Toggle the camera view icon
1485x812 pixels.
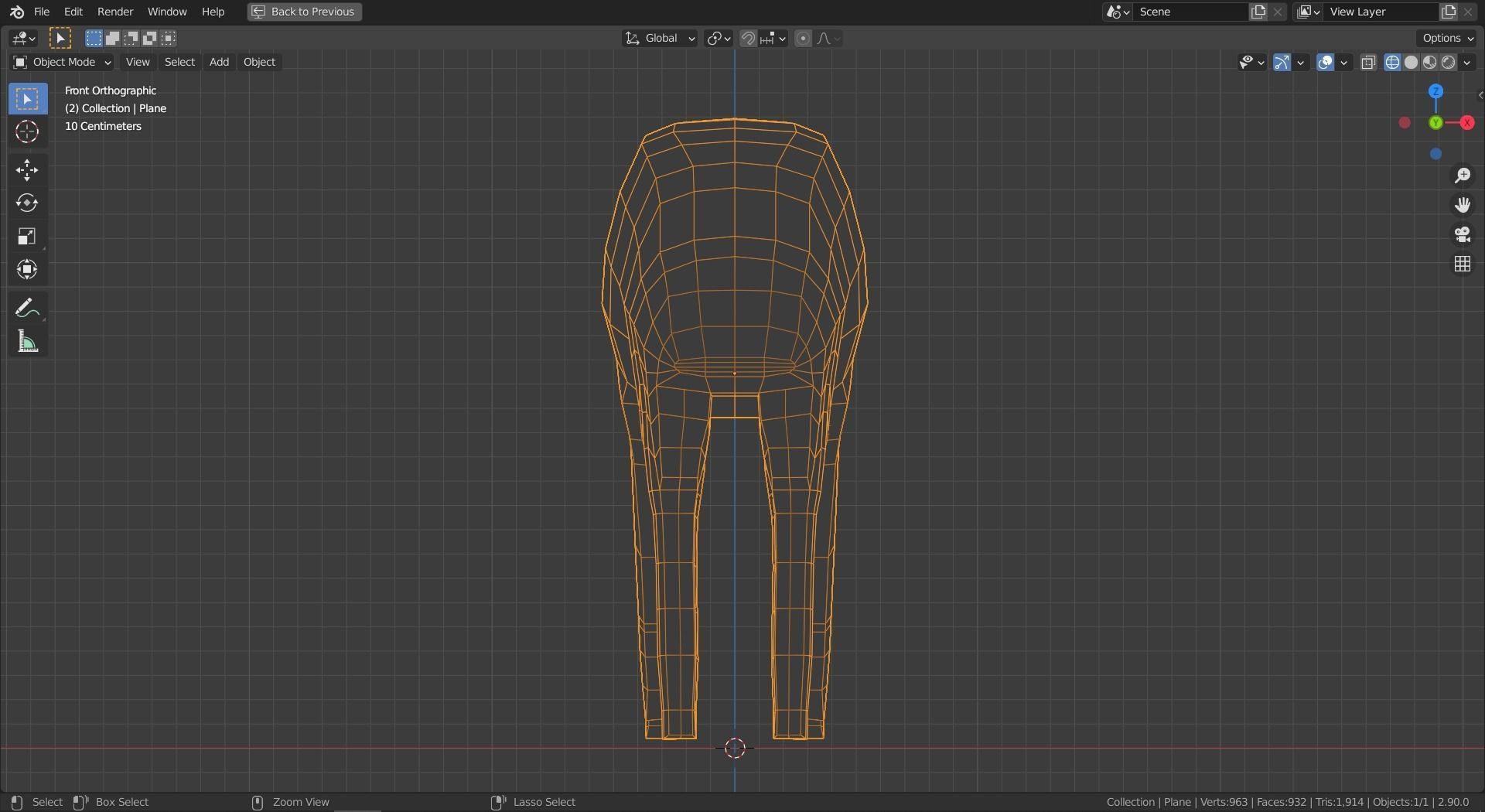tap(1462, 235)
